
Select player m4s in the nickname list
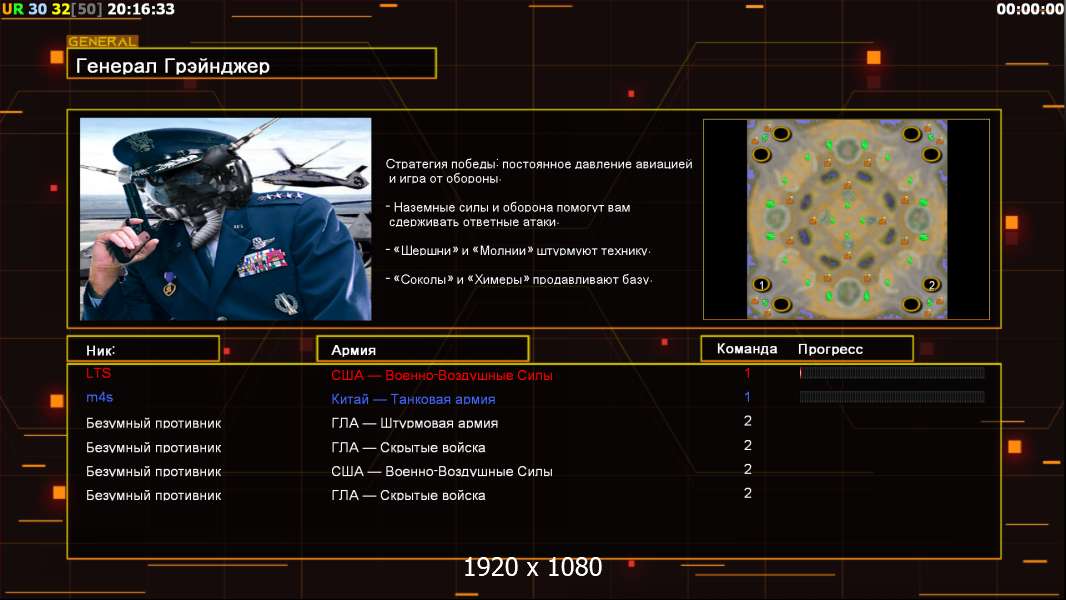[x=100, y=398]
